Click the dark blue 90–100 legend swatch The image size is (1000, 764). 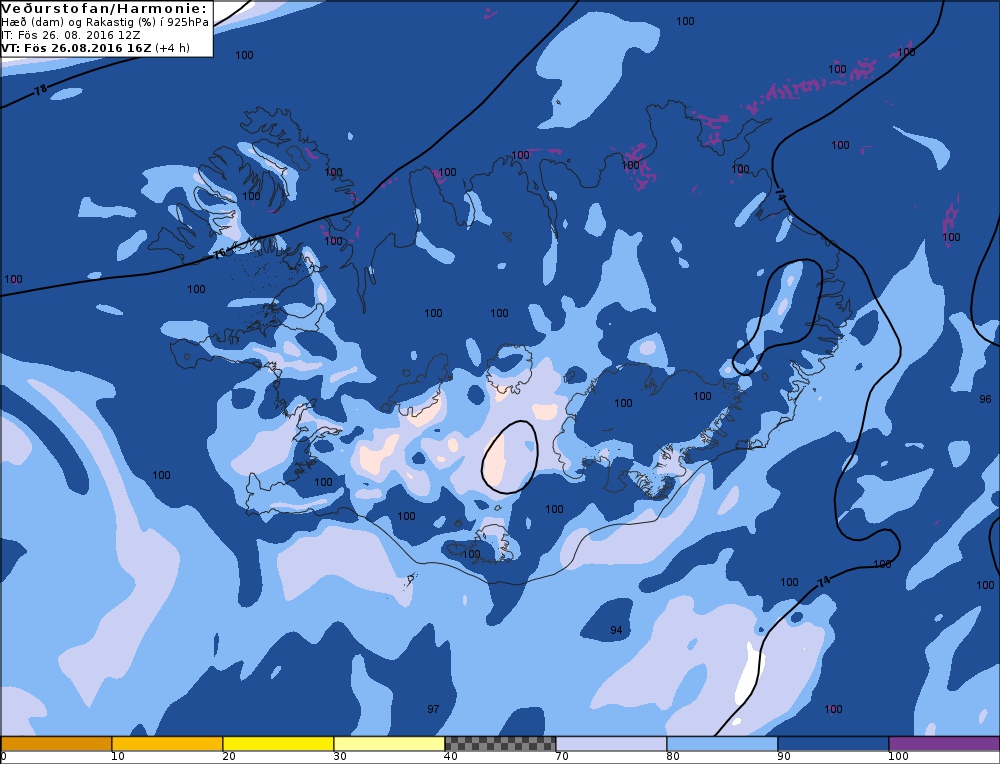point(833,744)
